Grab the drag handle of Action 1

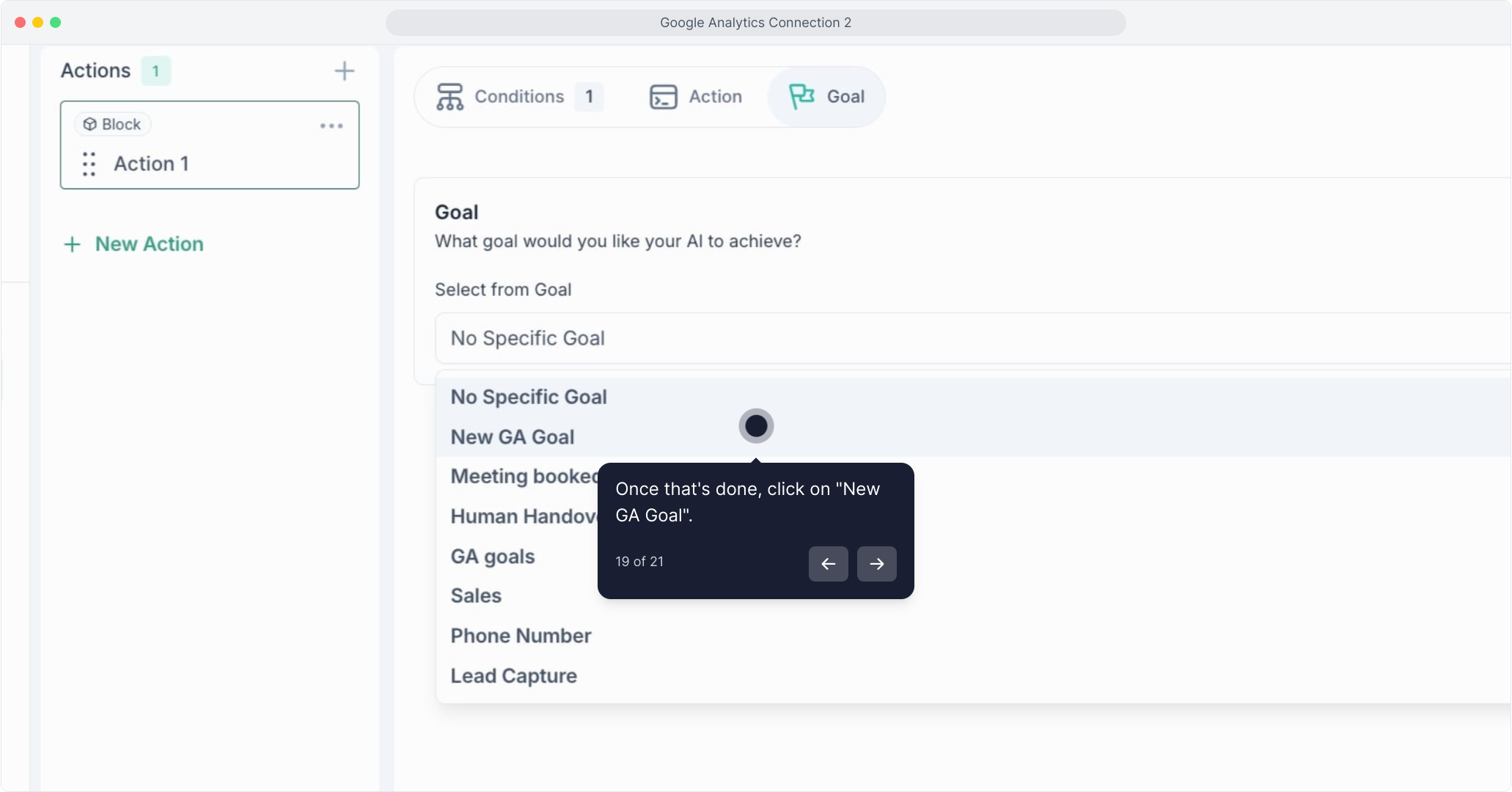89,164
